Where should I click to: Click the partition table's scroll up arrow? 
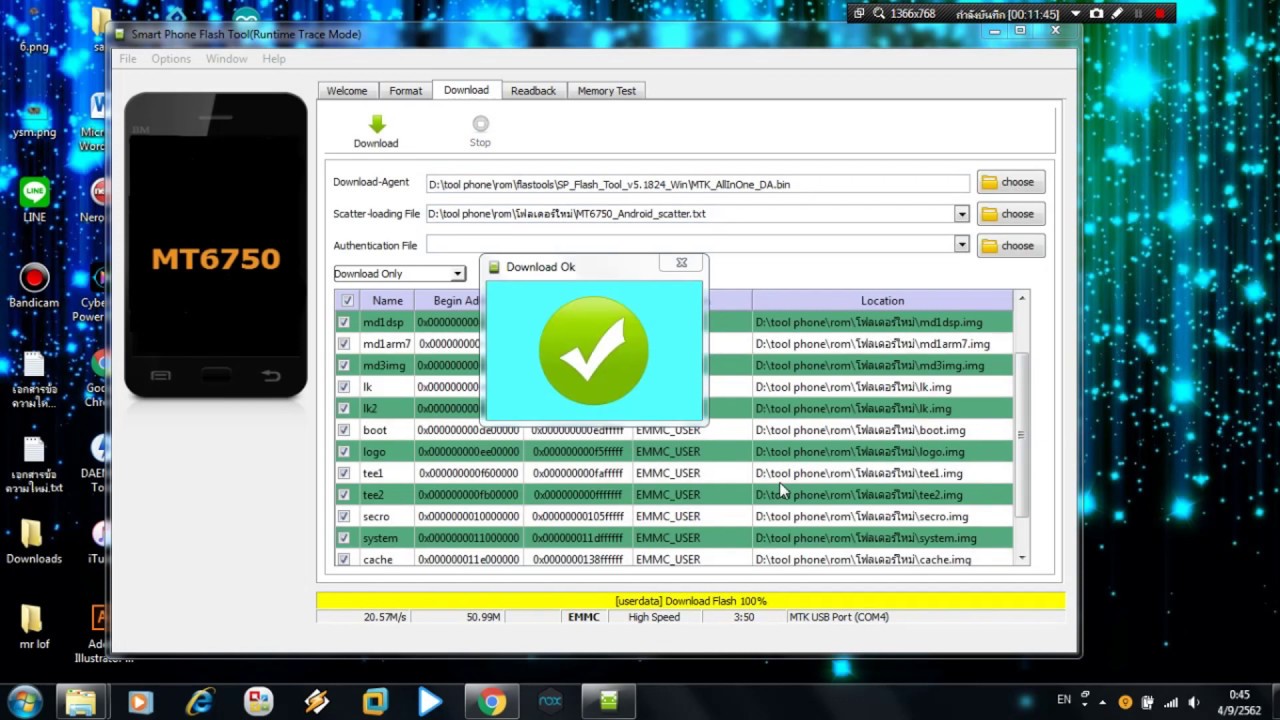point(1021,299)
